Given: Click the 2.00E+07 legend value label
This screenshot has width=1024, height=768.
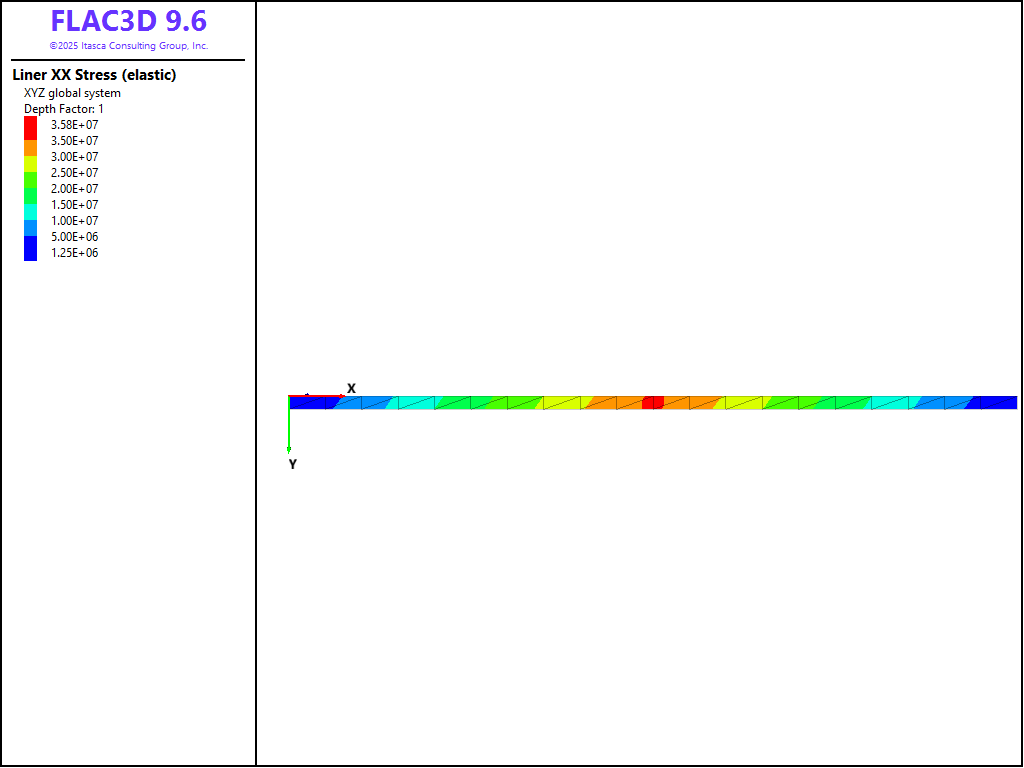Looking at the screenshot, I should 75,189.
